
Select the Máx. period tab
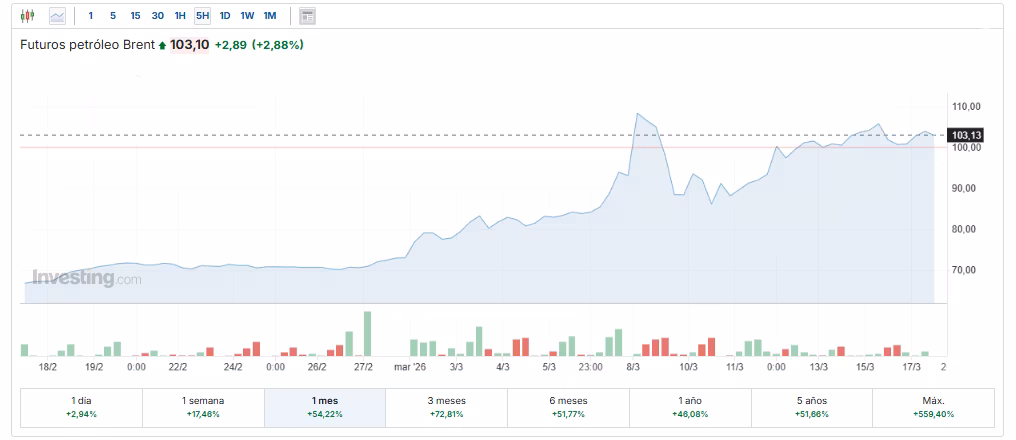click(x=934, y=408)
